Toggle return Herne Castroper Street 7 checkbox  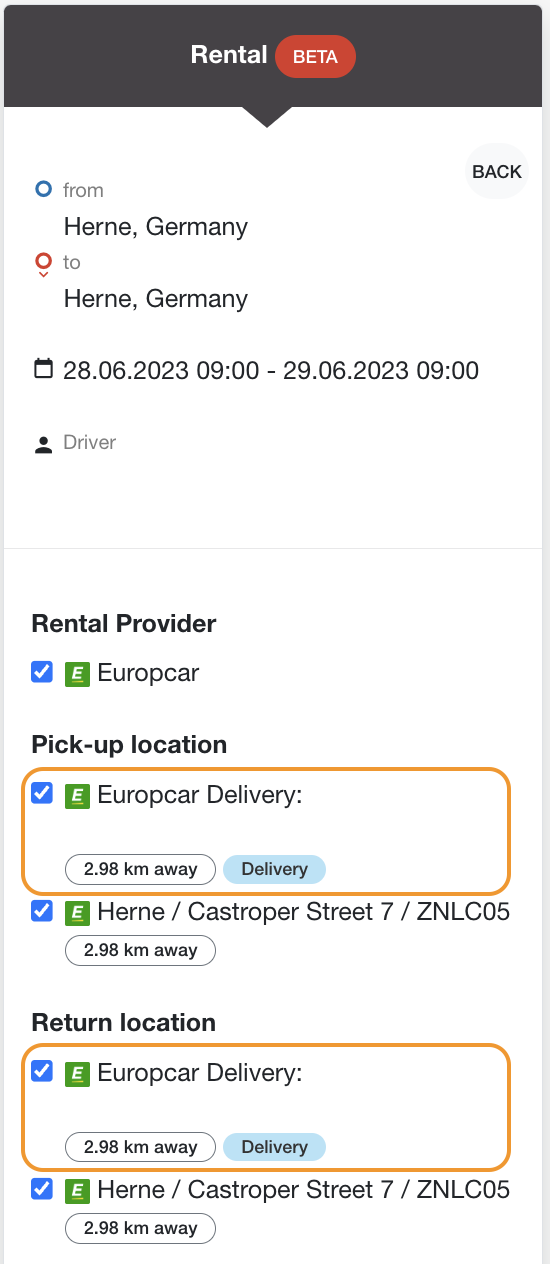tap(42, 1189)
